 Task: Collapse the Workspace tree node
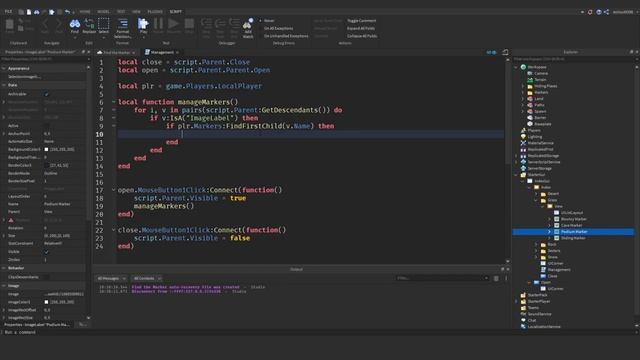516,67
